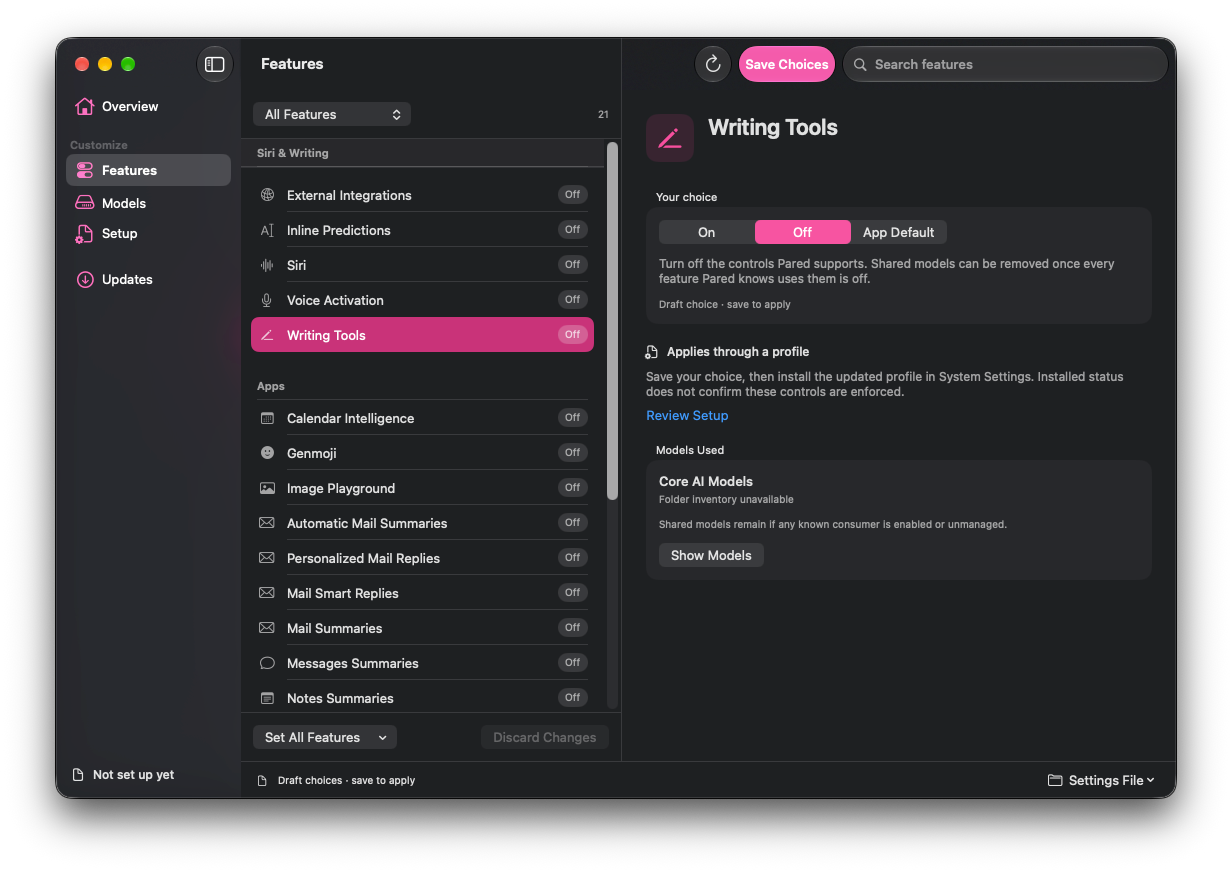Click the Calendar Intelligence calendar icon

[267, 418]
